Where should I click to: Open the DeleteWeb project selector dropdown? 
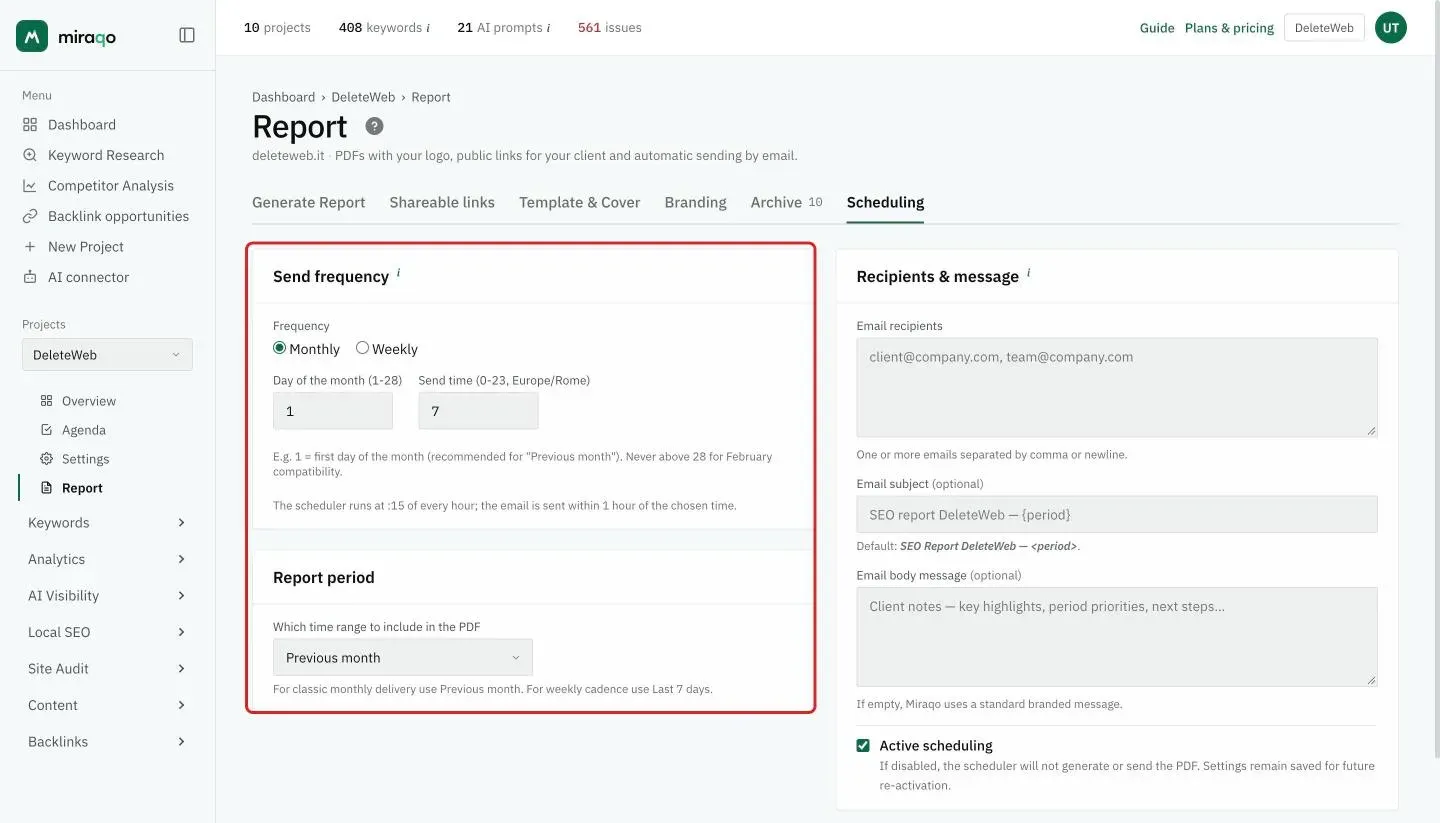pyautogui.click(x=107, y=355)
